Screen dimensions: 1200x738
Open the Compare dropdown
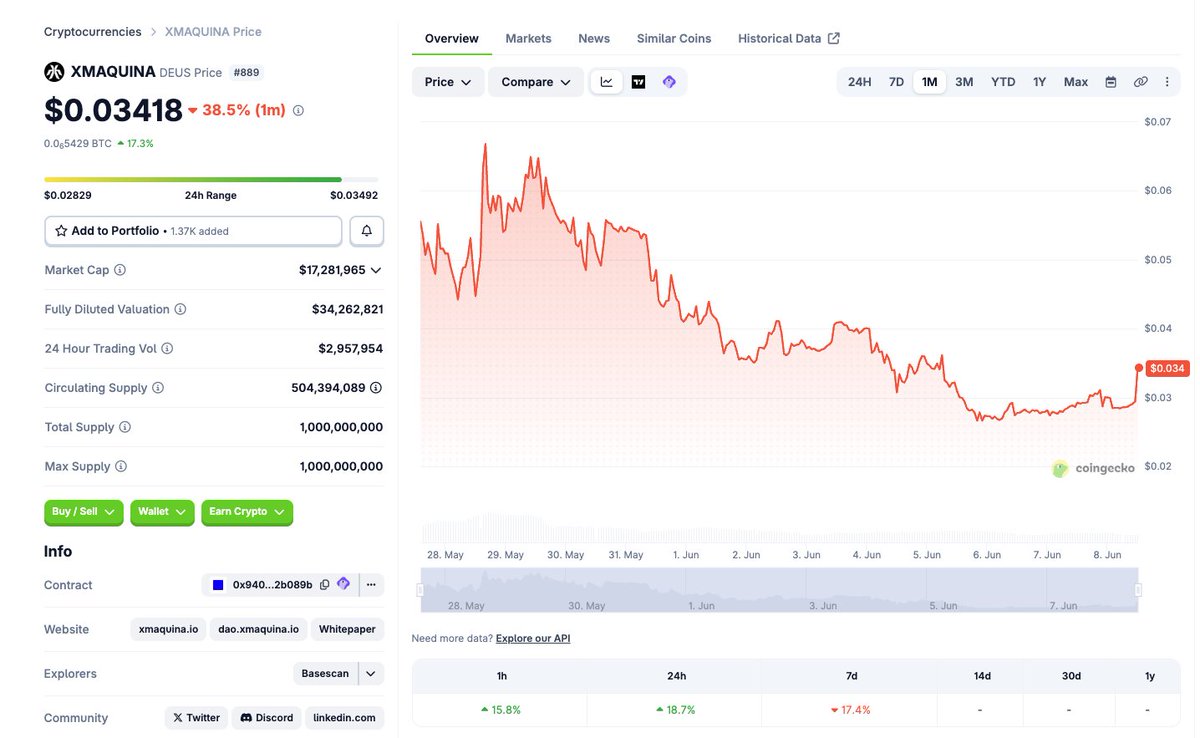[x=536, y=82]
